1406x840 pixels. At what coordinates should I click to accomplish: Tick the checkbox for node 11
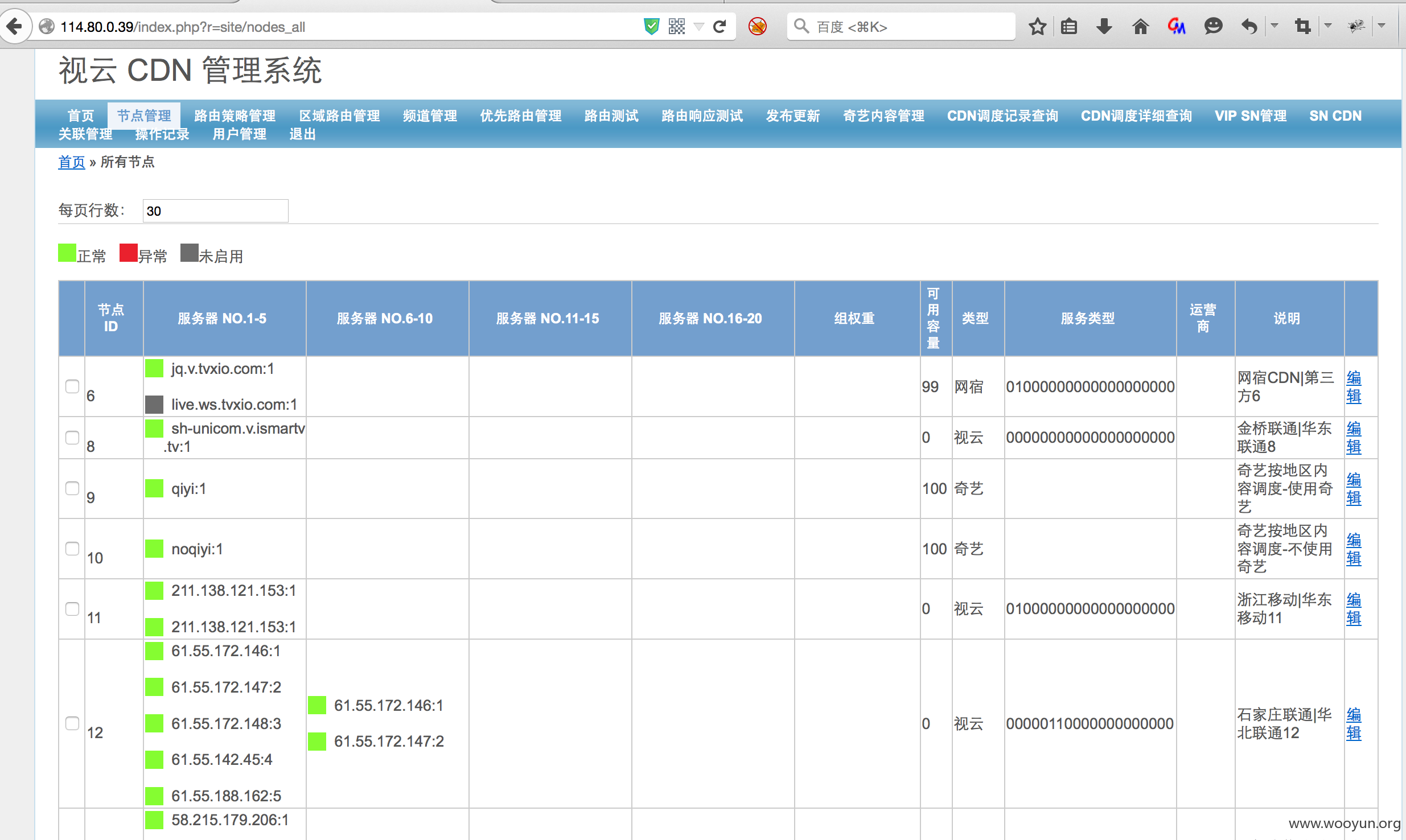pos(72,609)
